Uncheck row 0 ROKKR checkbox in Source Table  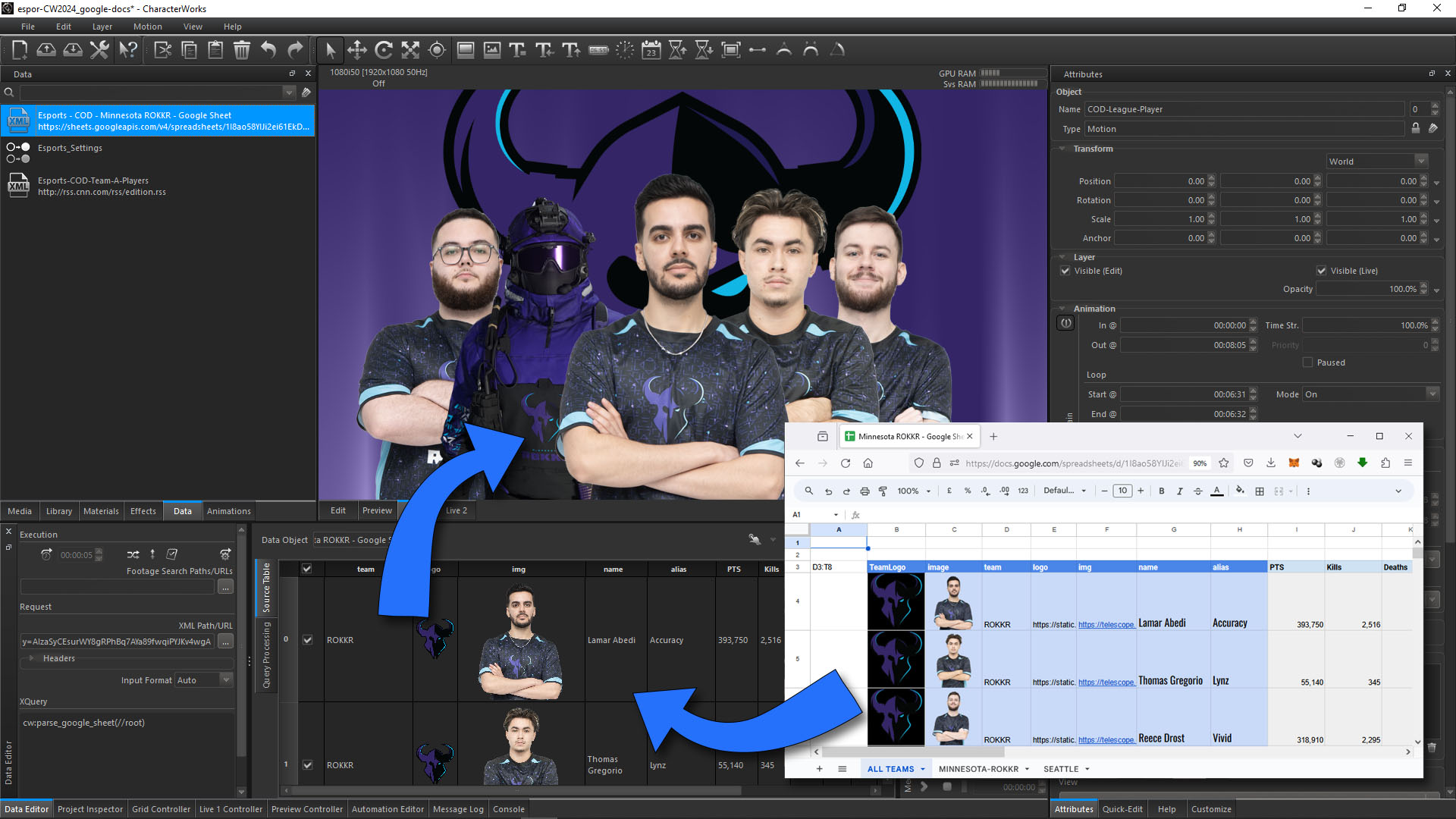307,639
